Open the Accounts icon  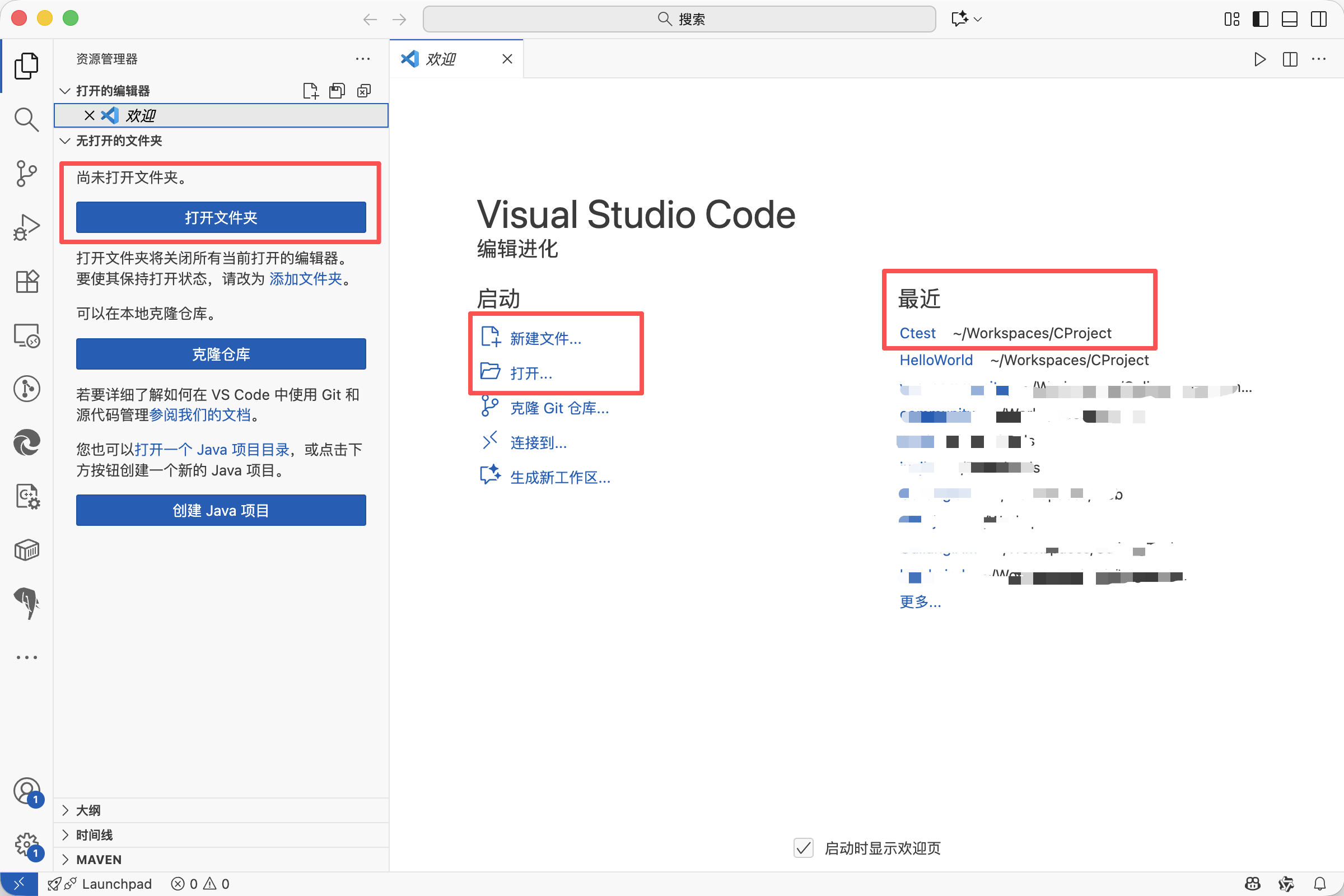coord(26,791)
